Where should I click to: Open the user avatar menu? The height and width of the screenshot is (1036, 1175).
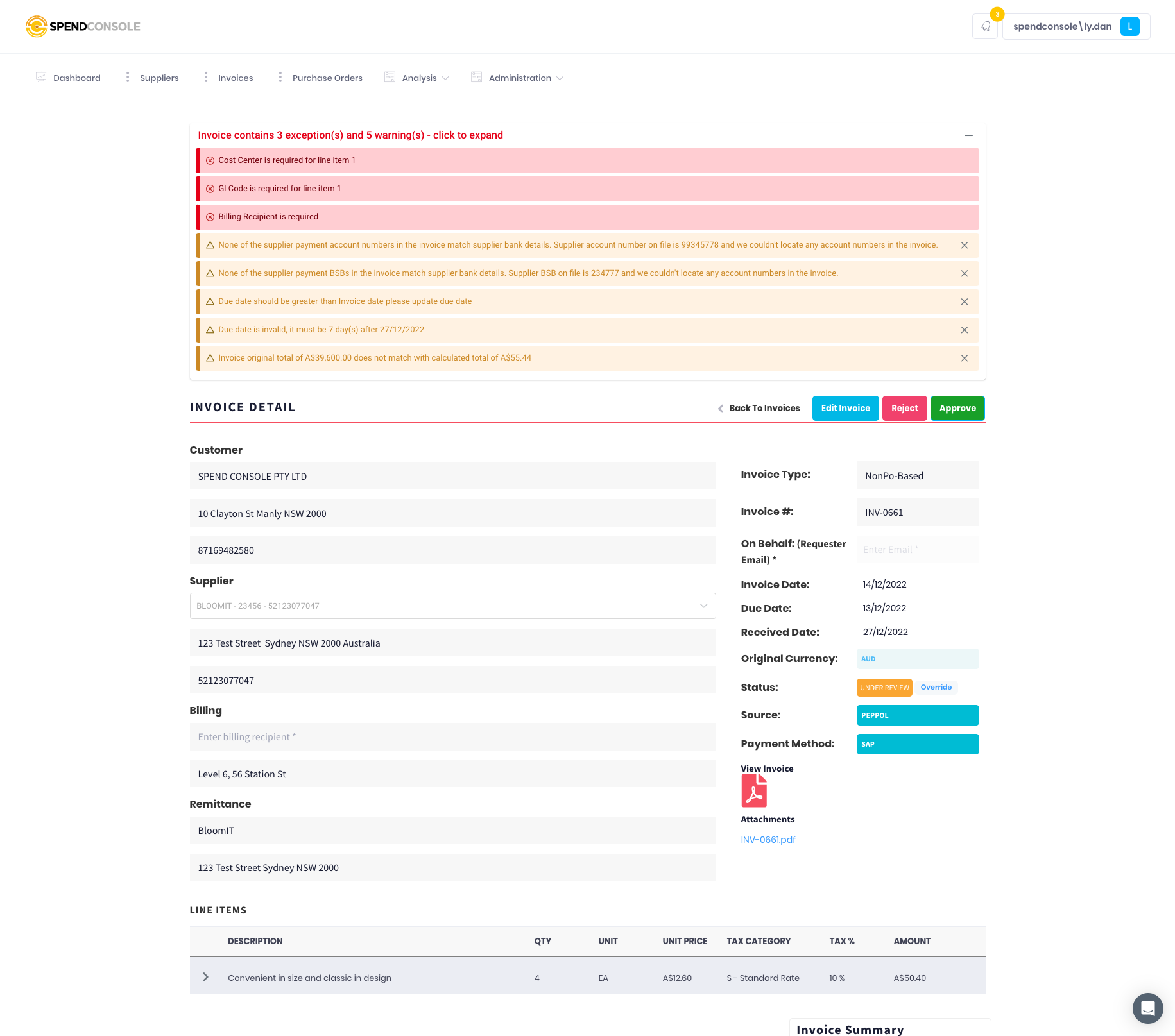tap(1130, 26)
